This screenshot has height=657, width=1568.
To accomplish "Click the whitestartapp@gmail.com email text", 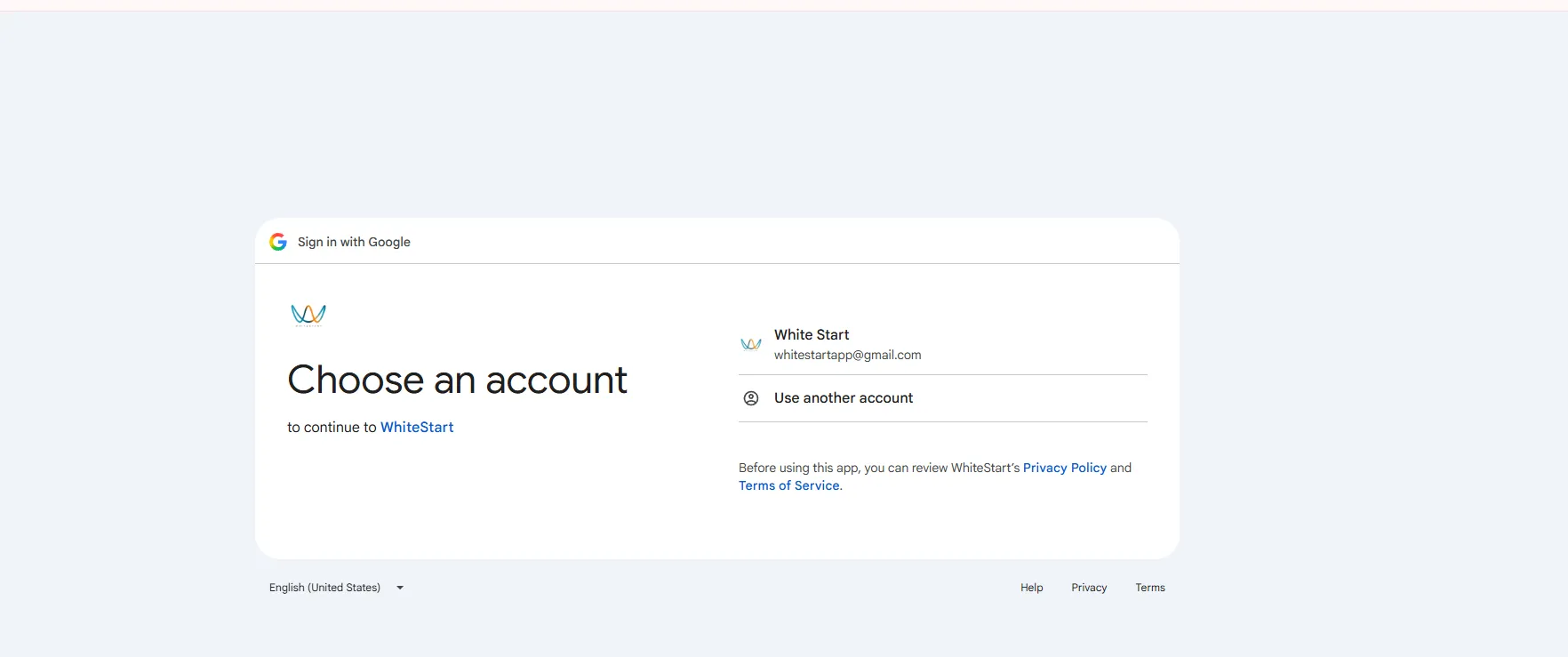I will [x=847, y=355].
